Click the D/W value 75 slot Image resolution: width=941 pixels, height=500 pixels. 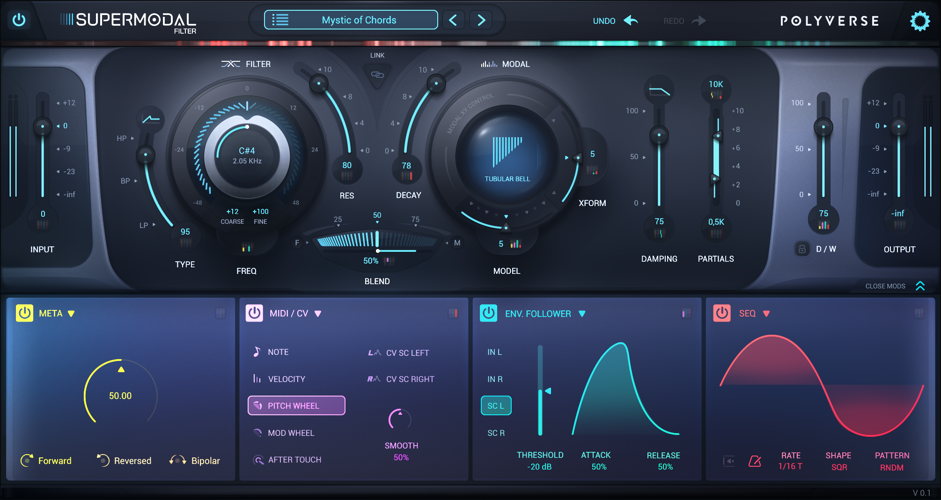[x=823, y=218]
